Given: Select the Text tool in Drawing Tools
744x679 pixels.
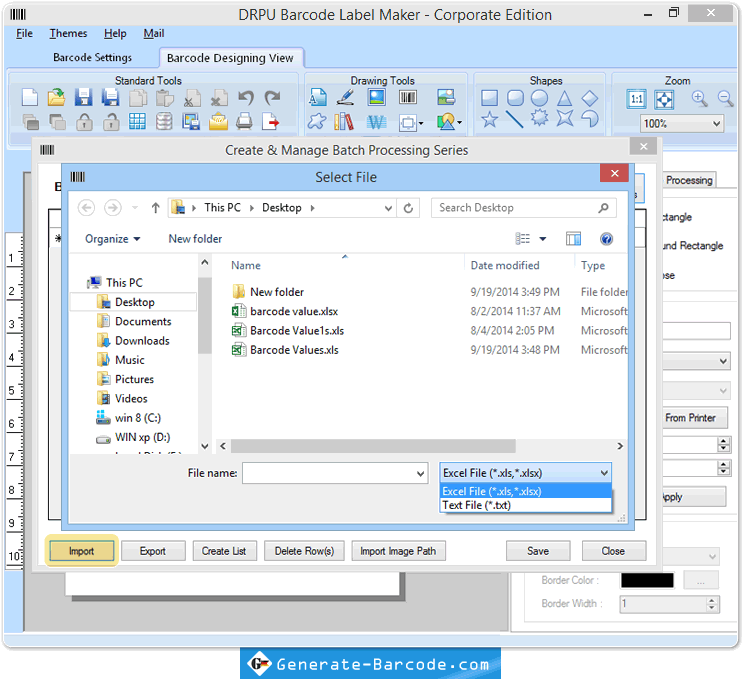Looking at the screenshot, I should click(x=317, y=97).
